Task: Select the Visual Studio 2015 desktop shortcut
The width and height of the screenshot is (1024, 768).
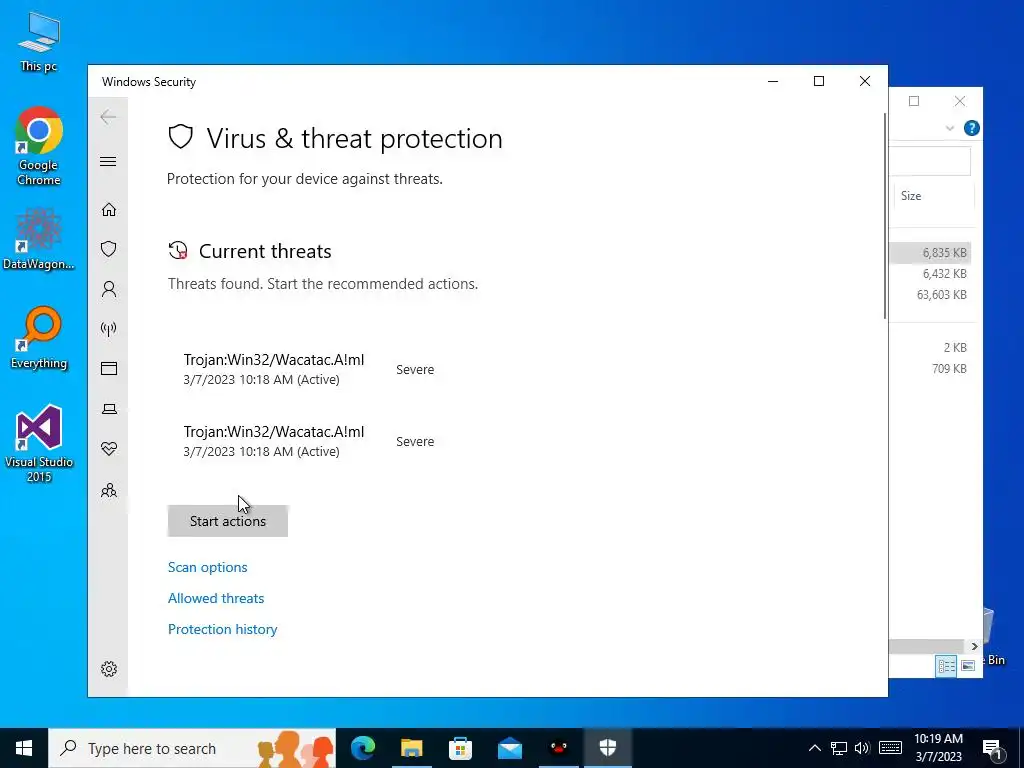Action: point(39,444)
